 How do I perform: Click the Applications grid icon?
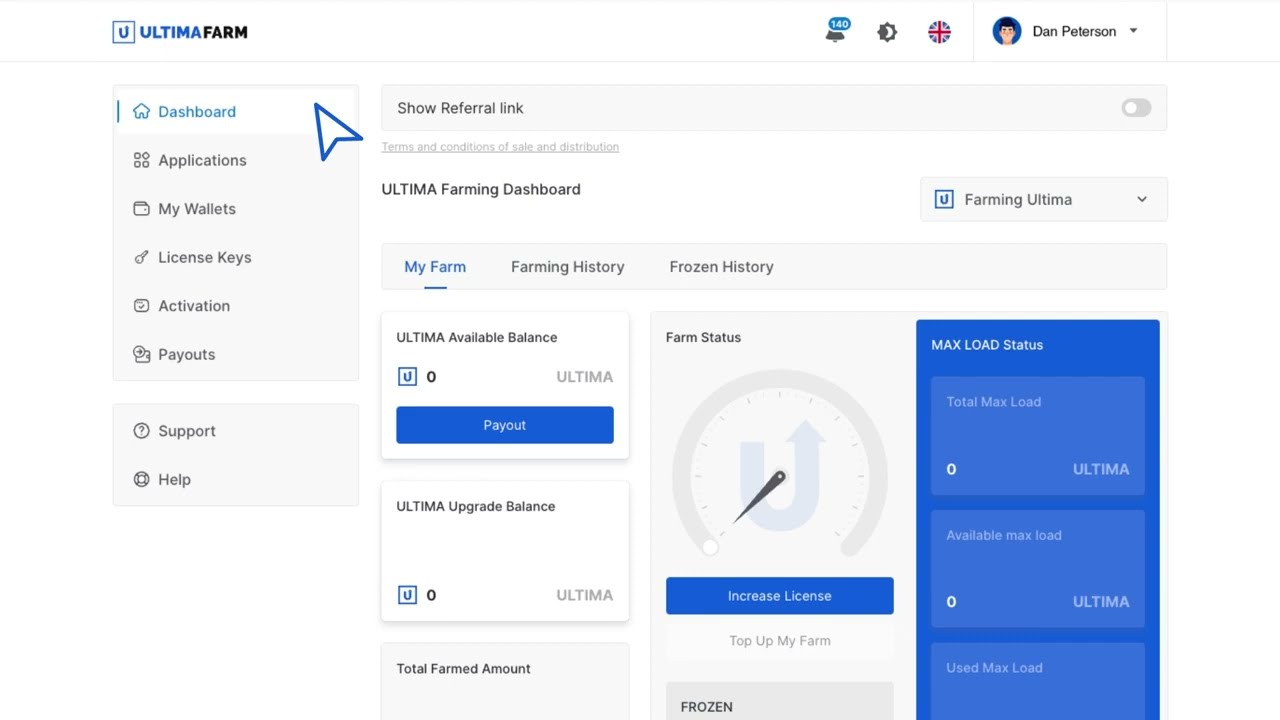pyautogui.click(x=141, y=160)
